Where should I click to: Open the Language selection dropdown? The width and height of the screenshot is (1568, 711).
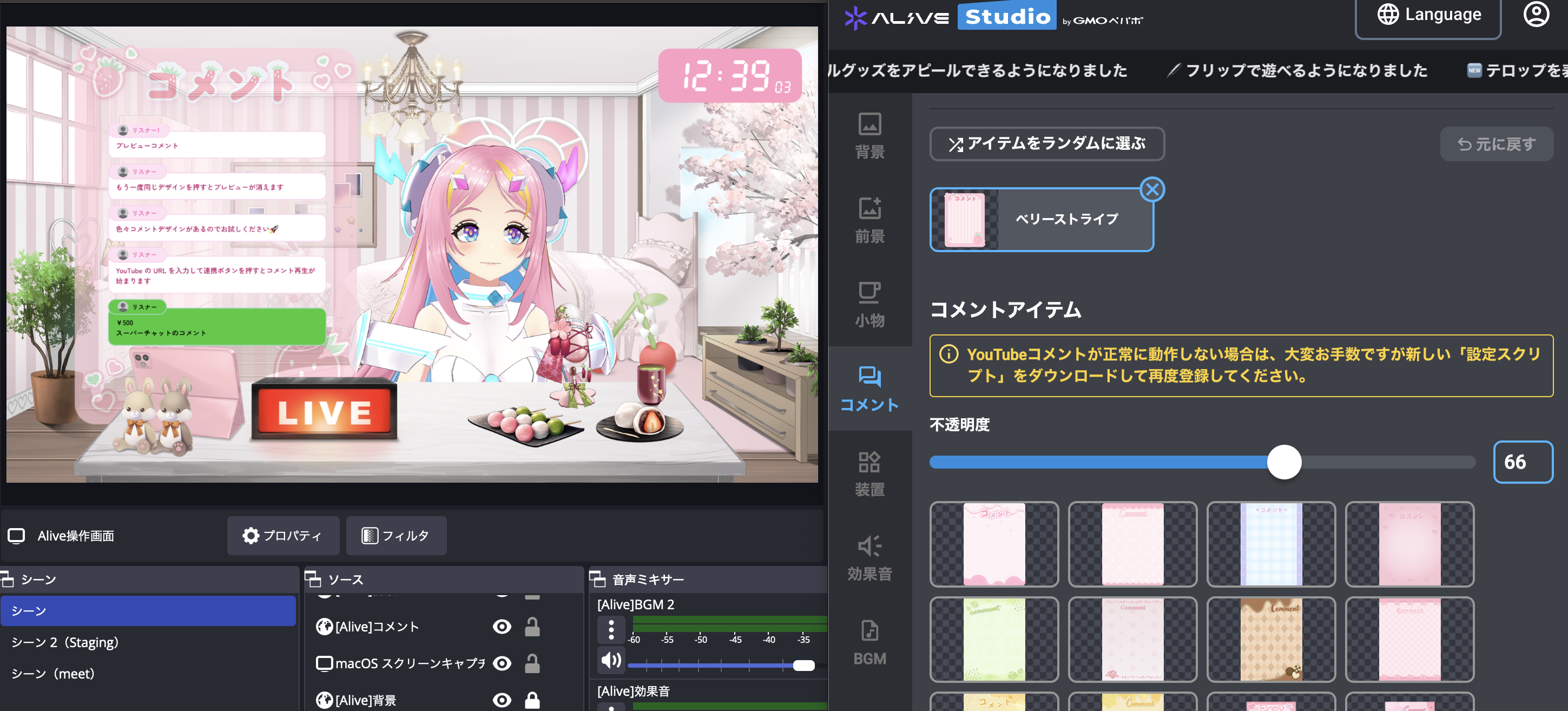1428,15
